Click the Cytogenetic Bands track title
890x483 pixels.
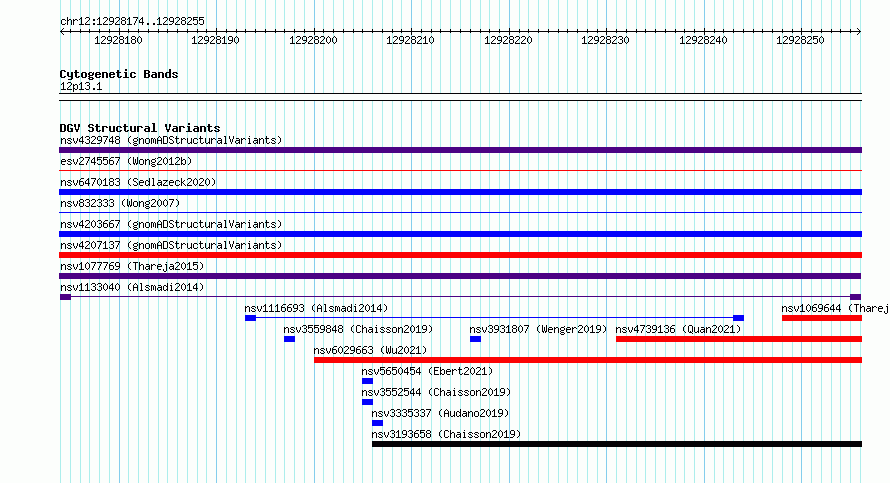pos(119,74)
